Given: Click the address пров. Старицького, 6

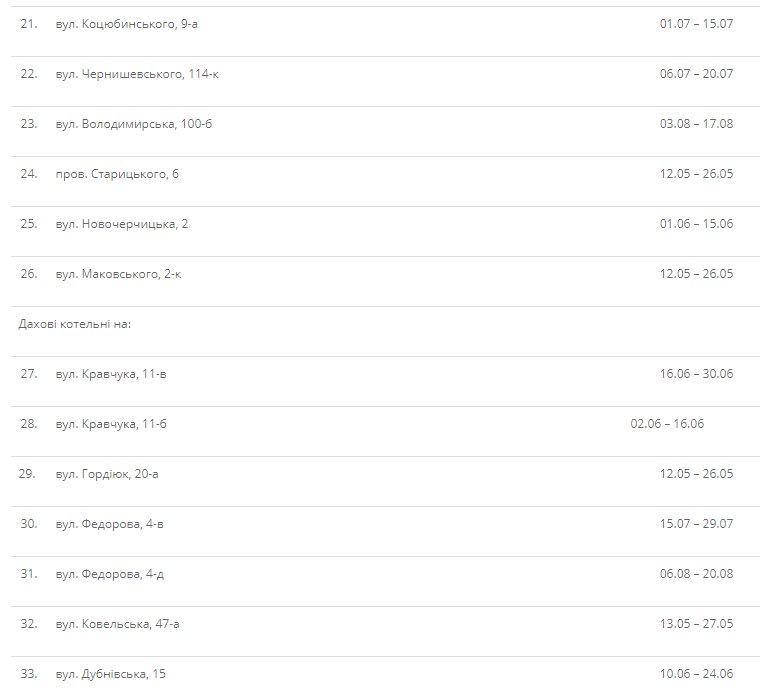Looking at the screenshot, I should [x=117, y=174].
